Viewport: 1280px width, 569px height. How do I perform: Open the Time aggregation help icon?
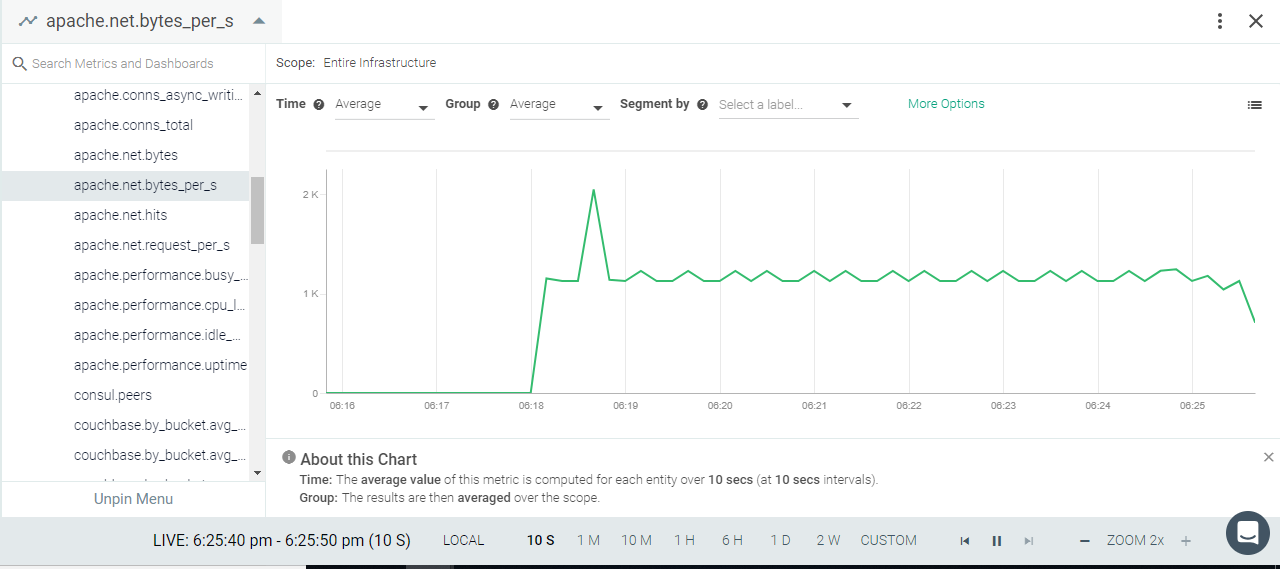(319, 104)
